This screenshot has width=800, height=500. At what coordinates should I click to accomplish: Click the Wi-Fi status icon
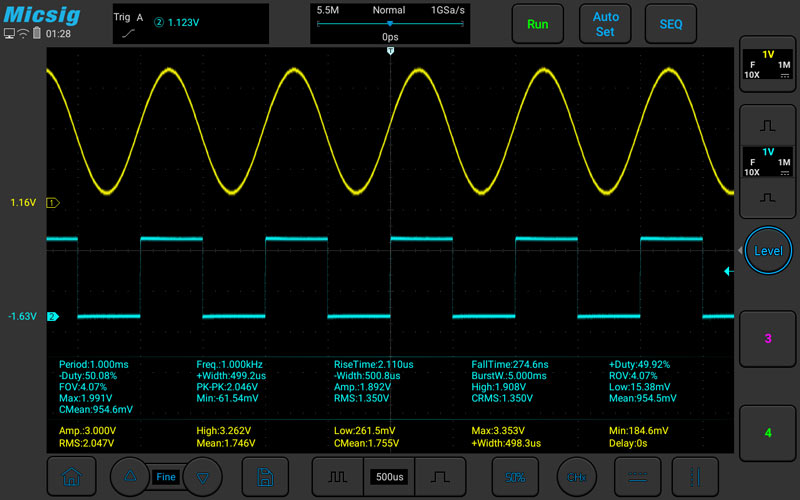pos(23,34)
